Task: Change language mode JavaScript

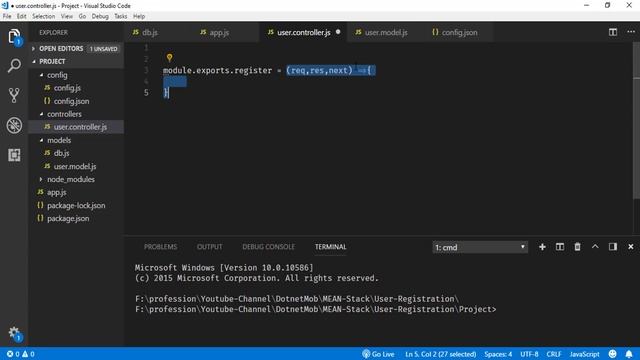Action: (584, 354)
